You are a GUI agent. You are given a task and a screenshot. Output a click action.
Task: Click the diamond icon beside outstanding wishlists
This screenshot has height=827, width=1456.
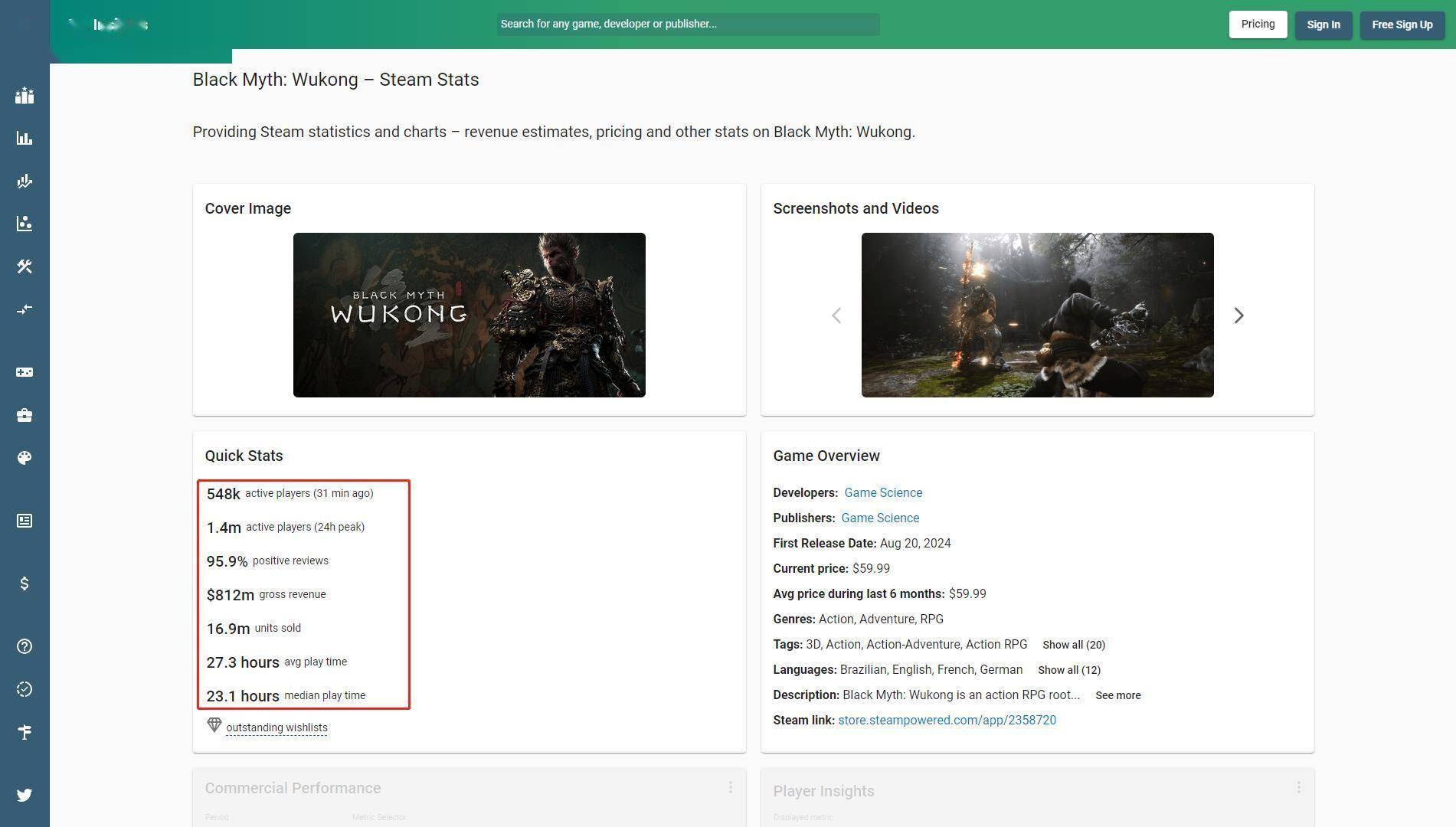[214, 724]
